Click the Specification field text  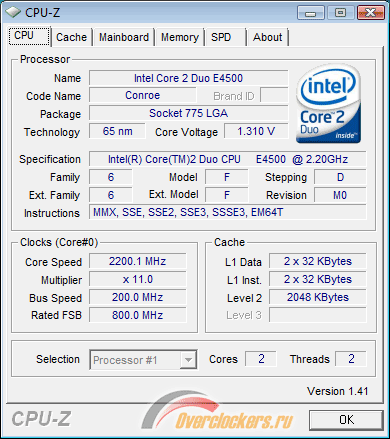[228, 159]
